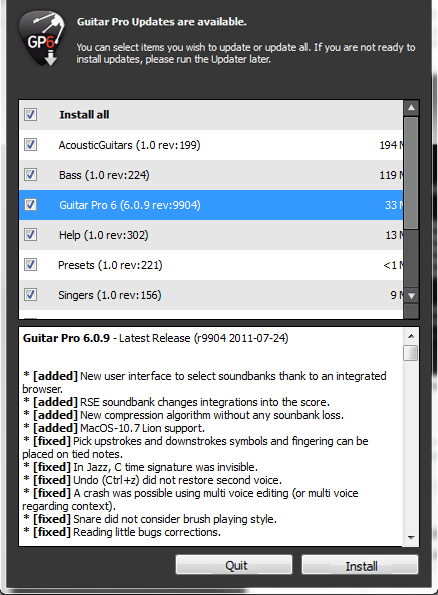This screenshot has height=595, width=438.
Task: Click the release notes scrollbar thumb
Action: (411, 353)
